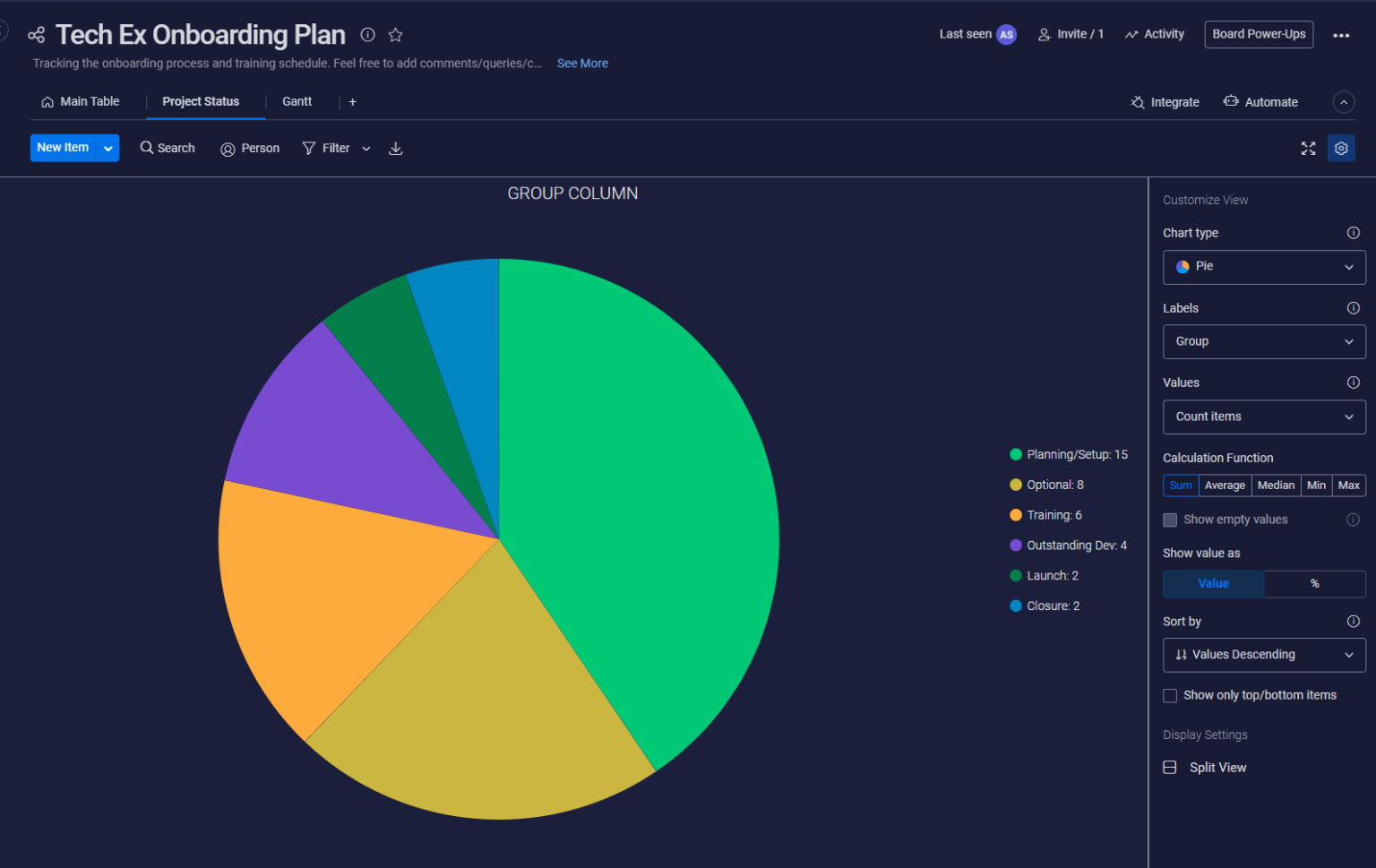Star the Tech Ex Onboarding Plan board
This screenshot has height=868, width=1376.
point(395,35)
